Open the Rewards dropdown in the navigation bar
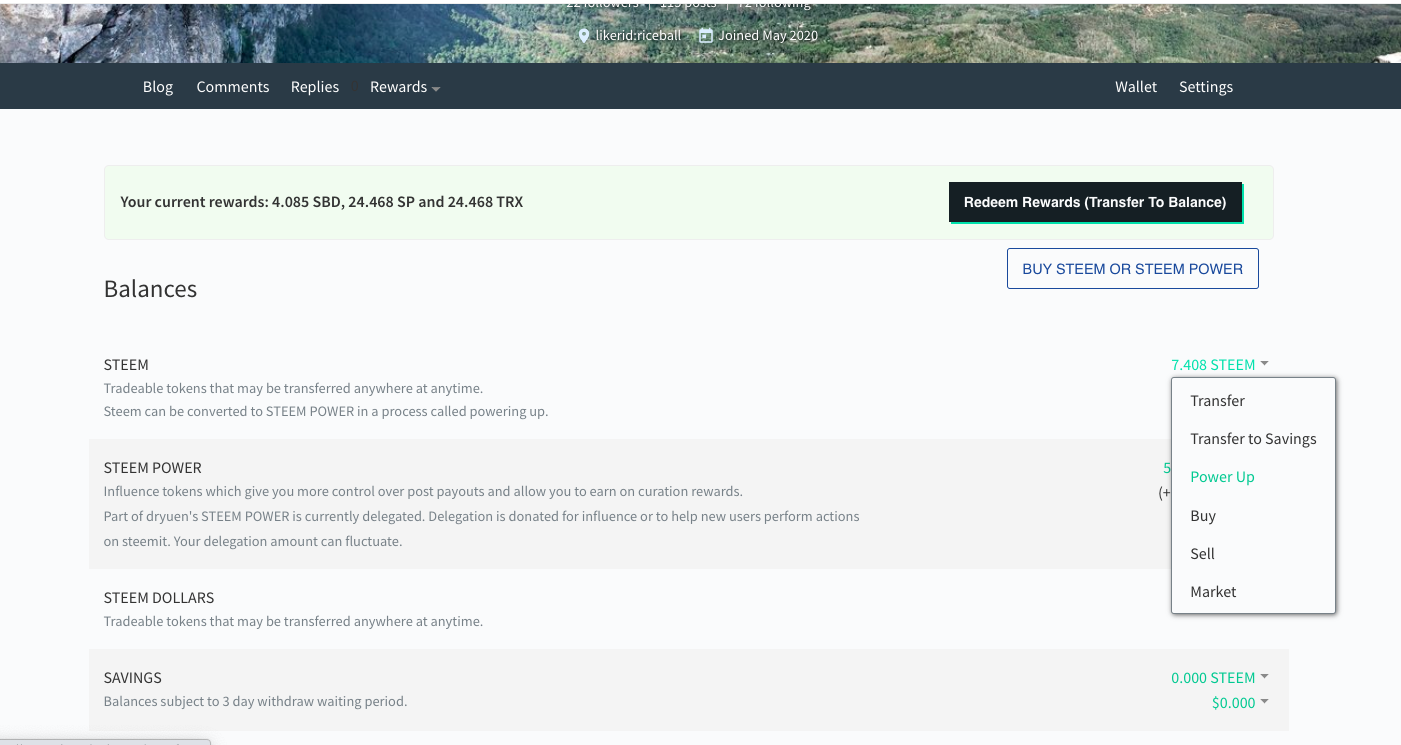 pyautogui.click(x=405, y=87)
